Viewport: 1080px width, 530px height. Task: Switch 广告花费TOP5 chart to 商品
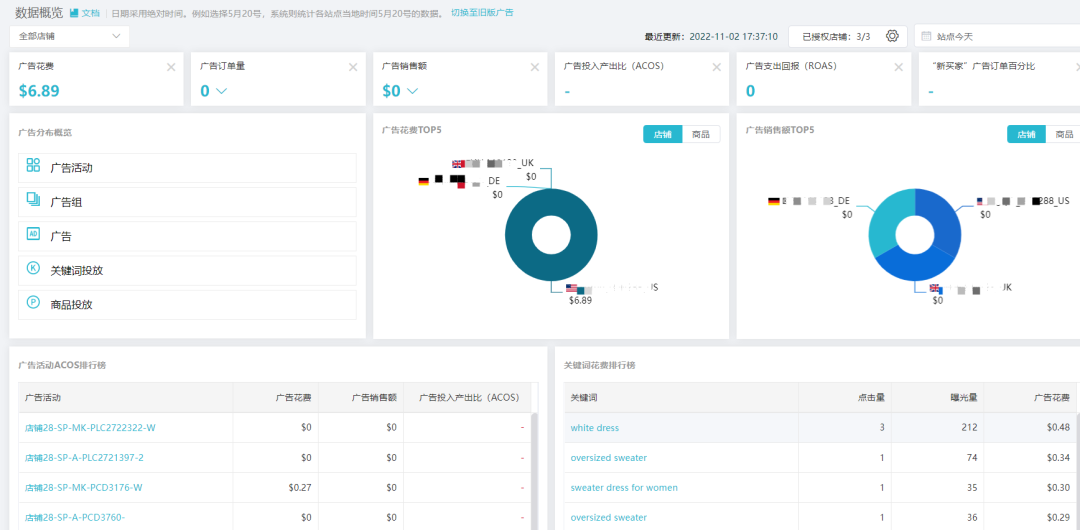701,134
